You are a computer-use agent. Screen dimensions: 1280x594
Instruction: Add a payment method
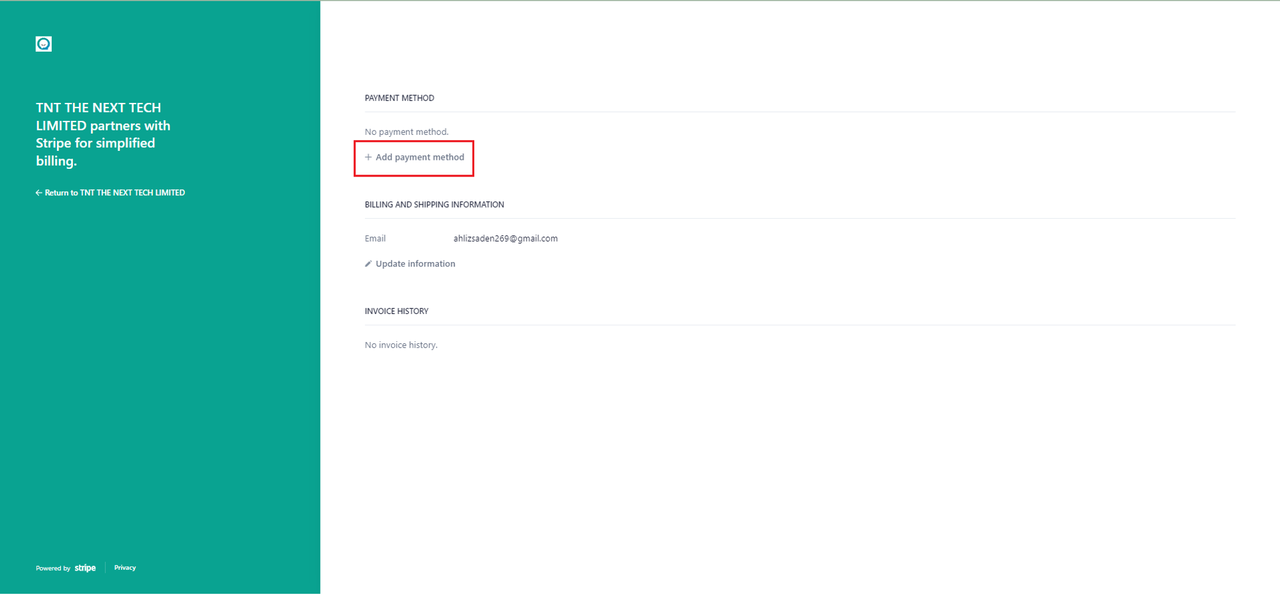click(x=419, y=158)
